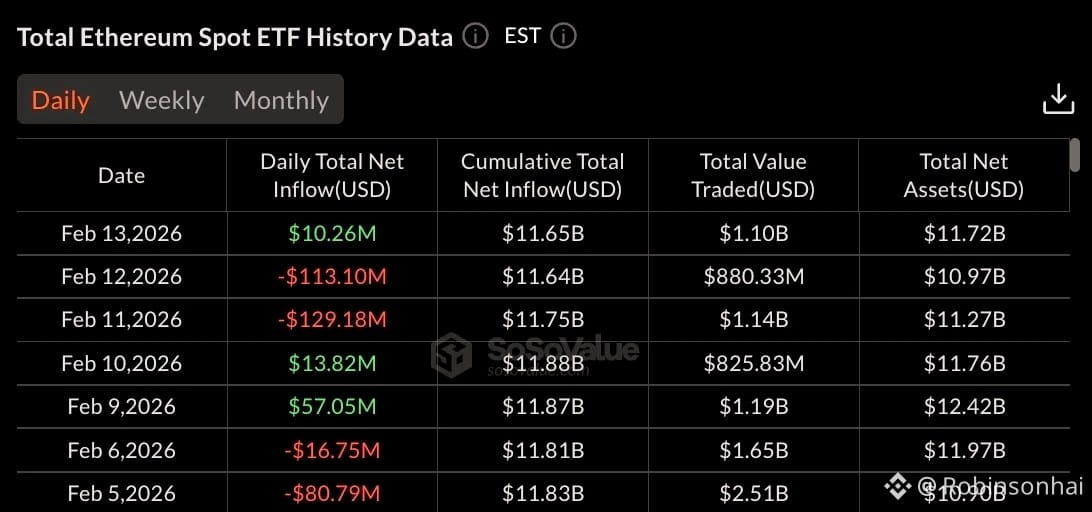
Task: Click the SoSoValue watermark logo
Action: coord(451,355)
